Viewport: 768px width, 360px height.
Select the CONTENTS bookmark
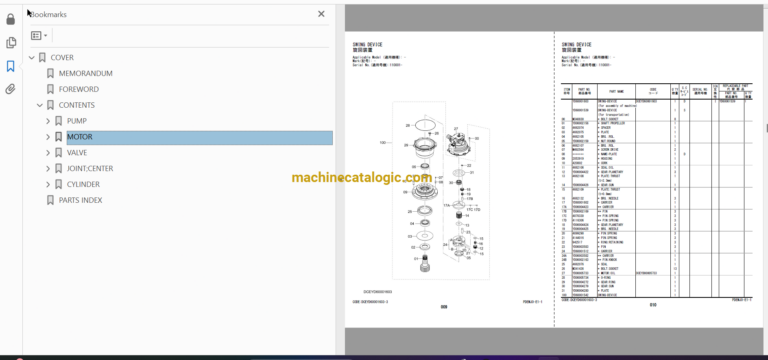tap(77, 105)
